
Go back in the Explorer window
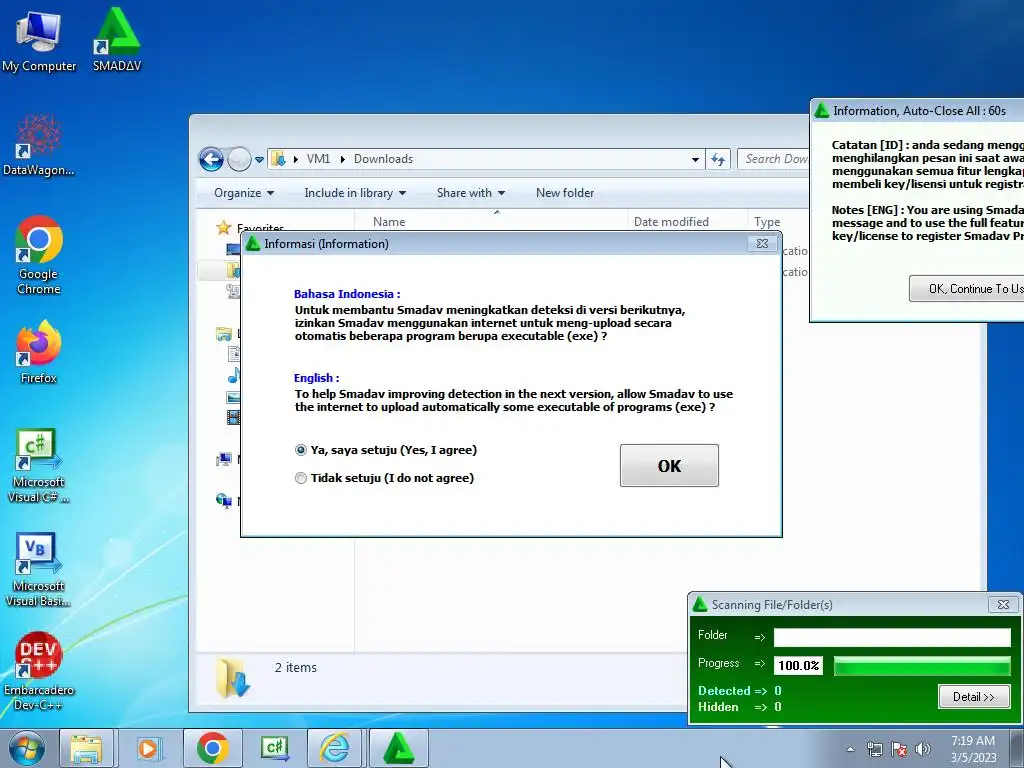(211, 159)
